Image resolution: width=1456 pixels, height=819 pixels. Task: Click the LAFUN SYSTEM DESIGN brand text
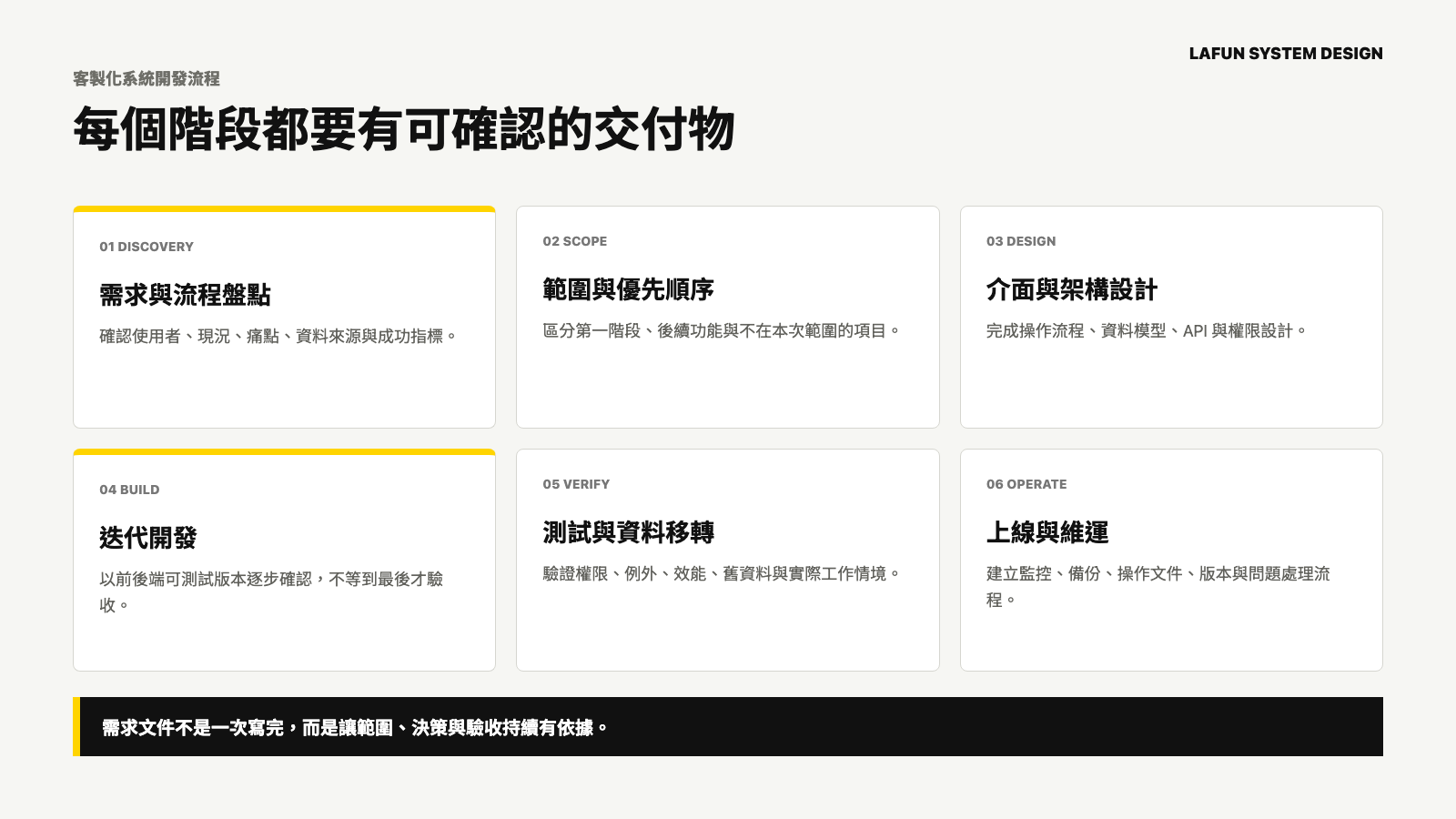(x=1286, y=54)
